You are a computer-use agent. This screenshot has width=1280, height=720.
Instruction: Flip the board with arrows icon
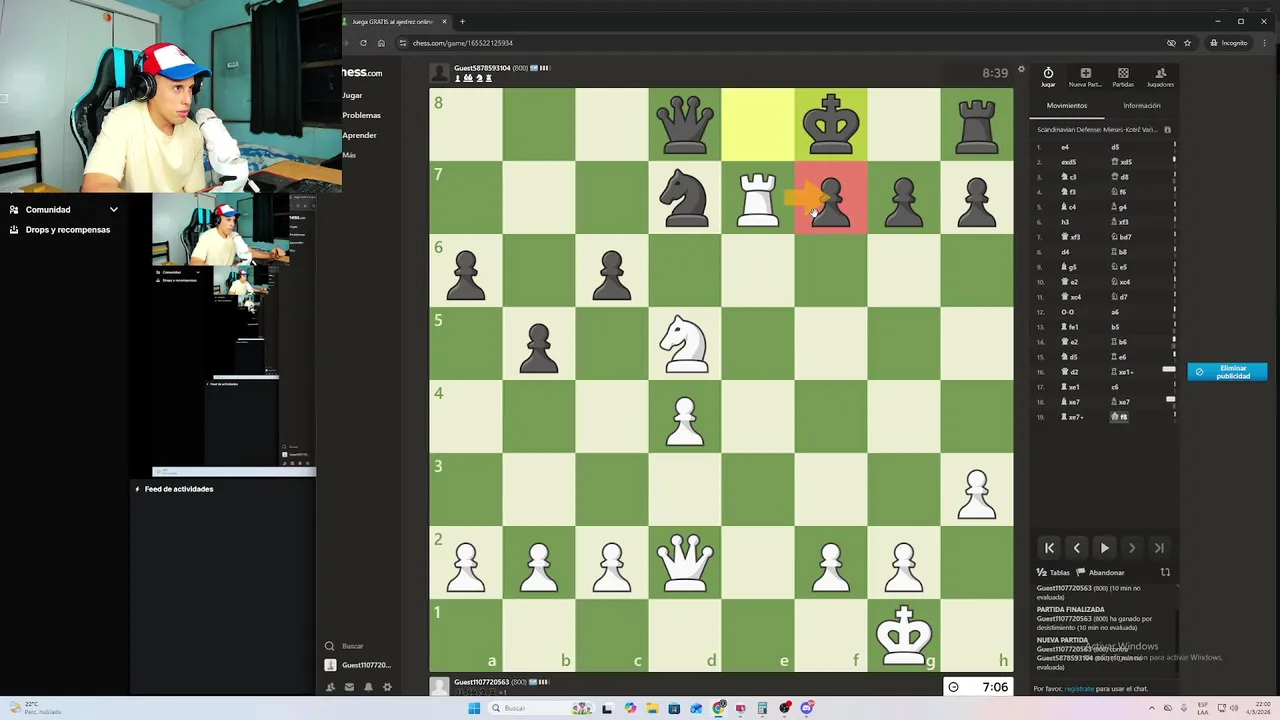click(x=1165, y=572)
